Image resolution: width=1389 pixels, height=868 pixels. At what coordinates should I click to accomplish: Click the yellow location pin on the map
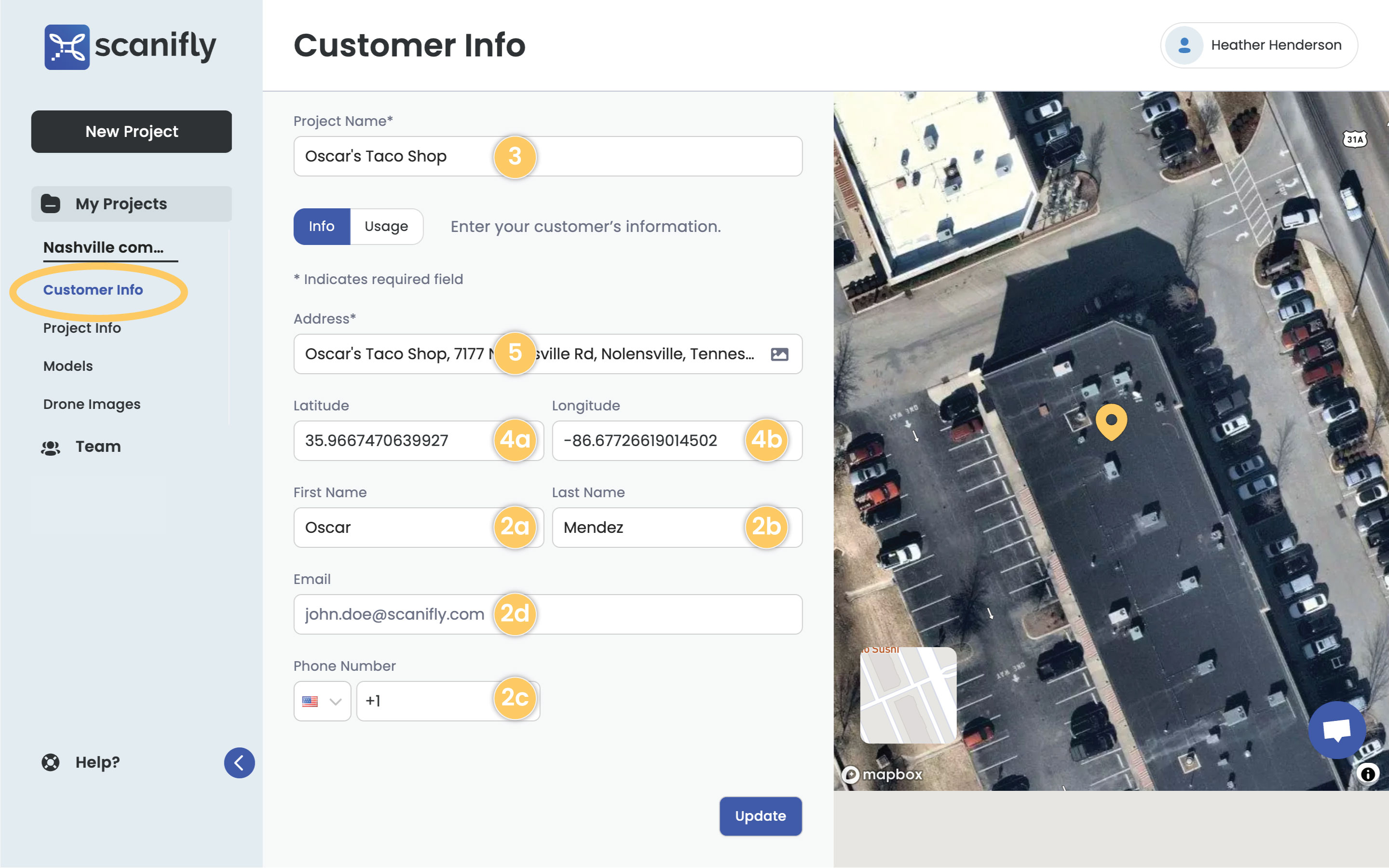tap(1111, 421)
